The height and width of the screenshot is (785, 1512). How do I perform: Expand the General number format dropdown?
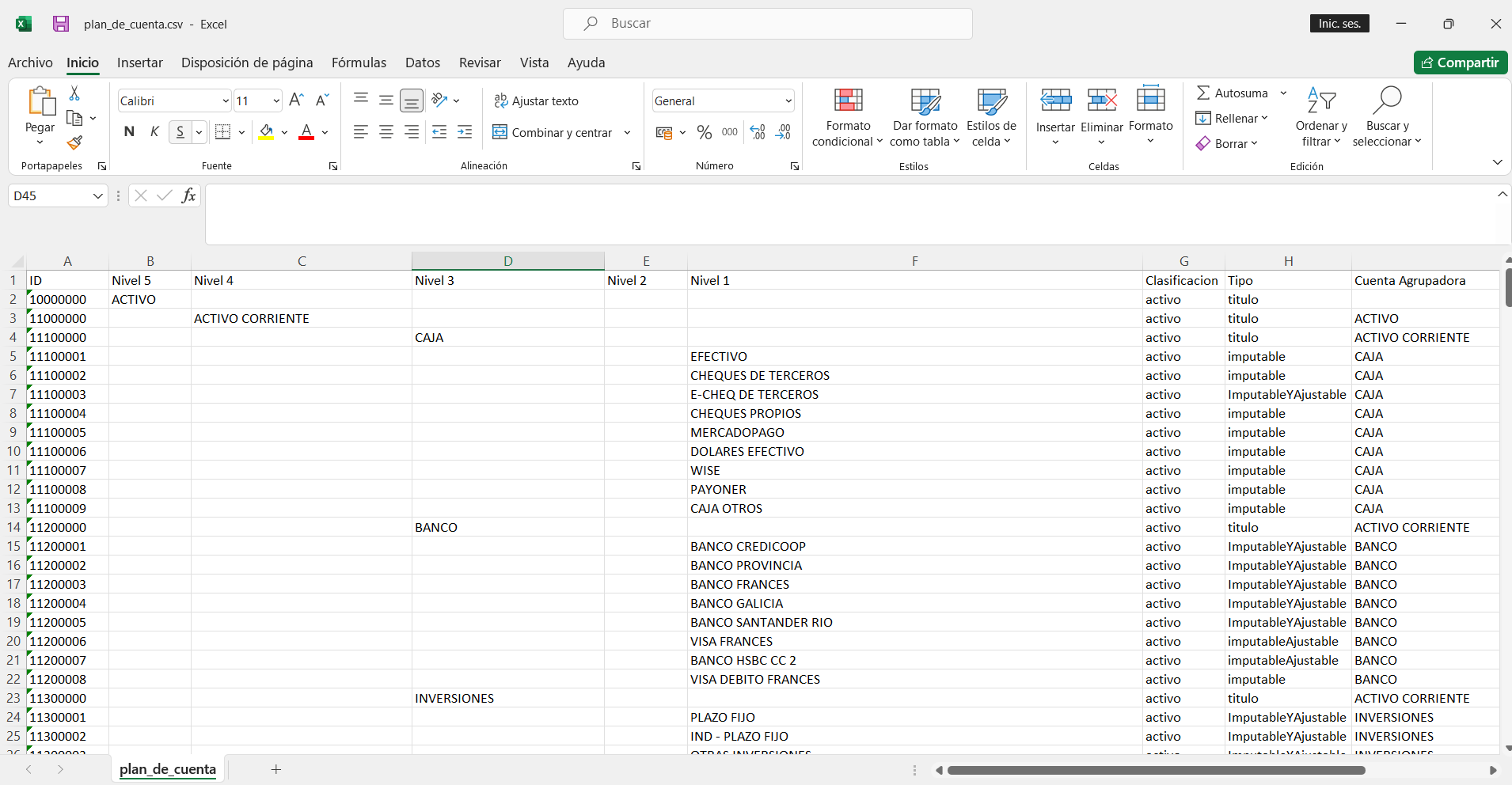788,100
